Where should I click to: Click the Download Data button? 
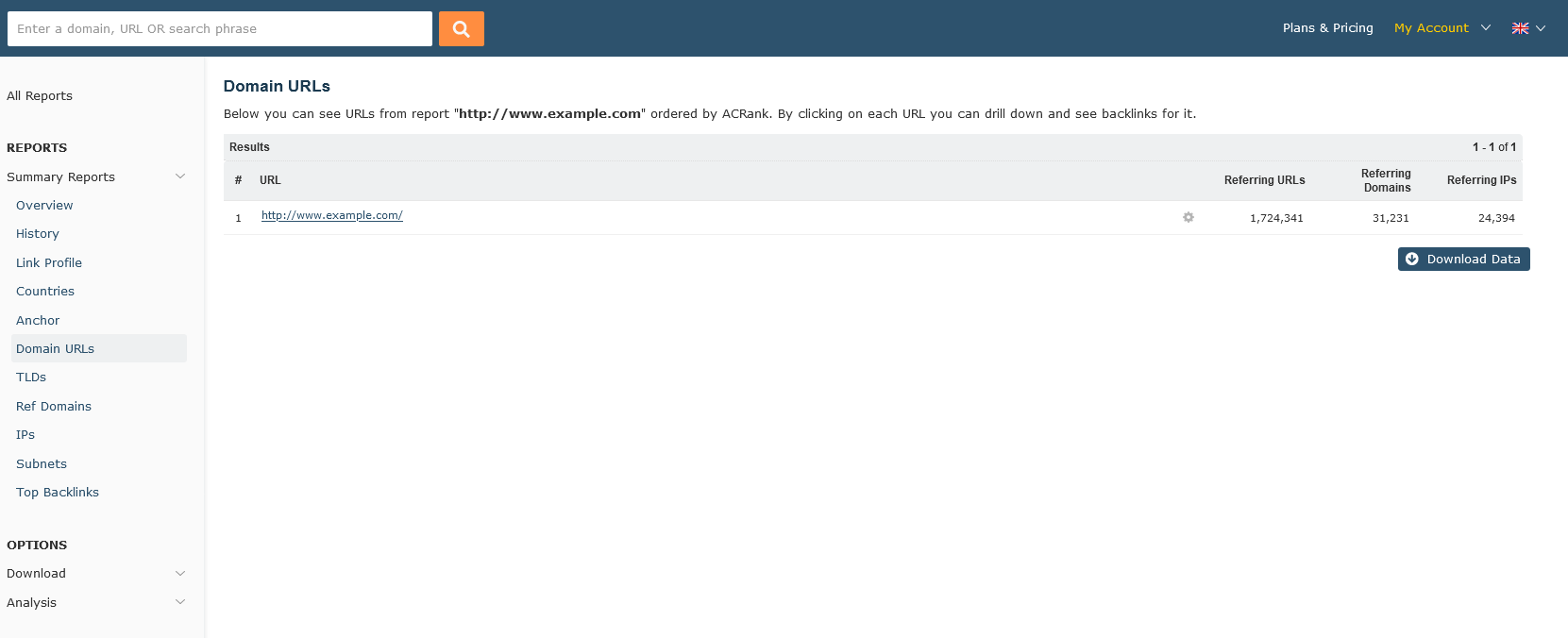click(x=1463, y=260)
